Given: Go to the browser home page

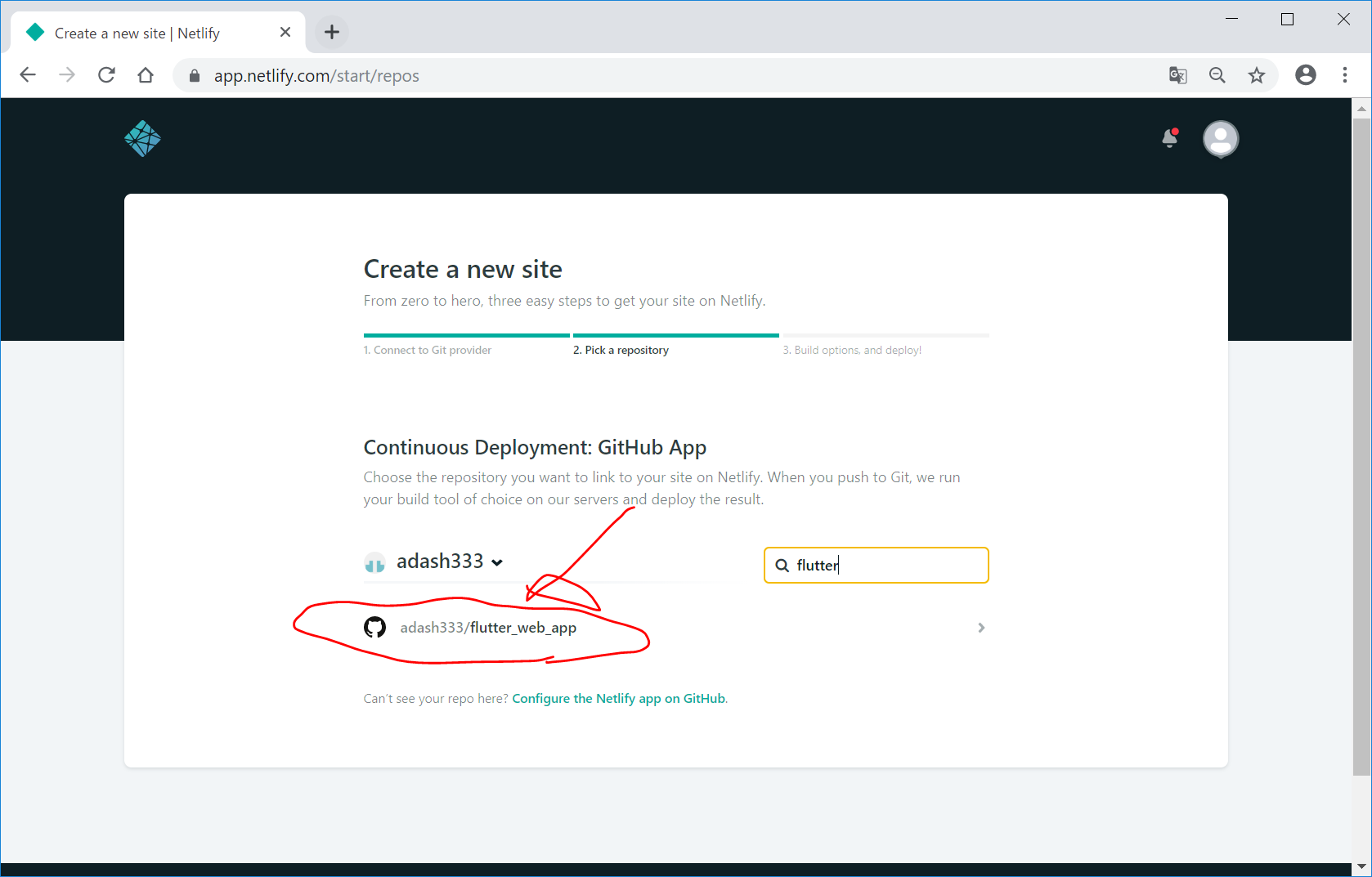Looking at the screenshot, I should pos(146,75).
